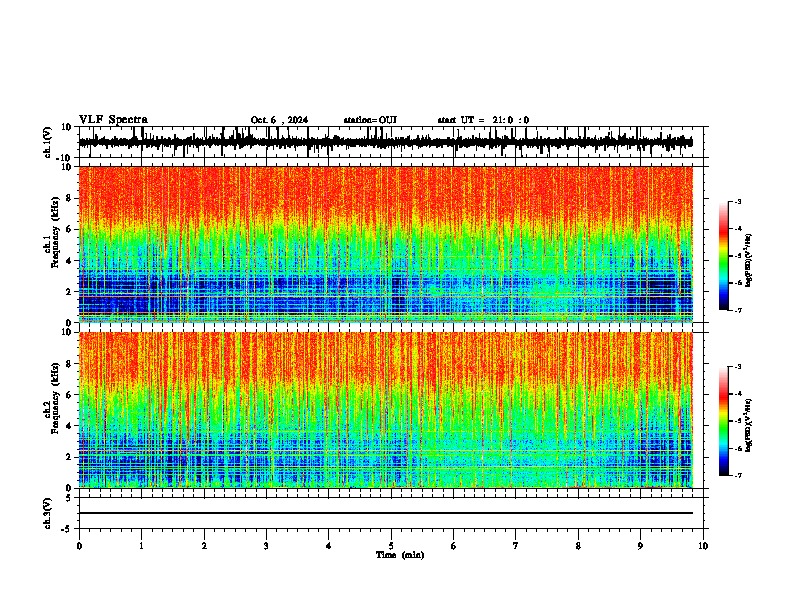Click tick label "6" on the Time axis
Image resolution: width=792 pixels, height=612 pixels.
(454, 546)
